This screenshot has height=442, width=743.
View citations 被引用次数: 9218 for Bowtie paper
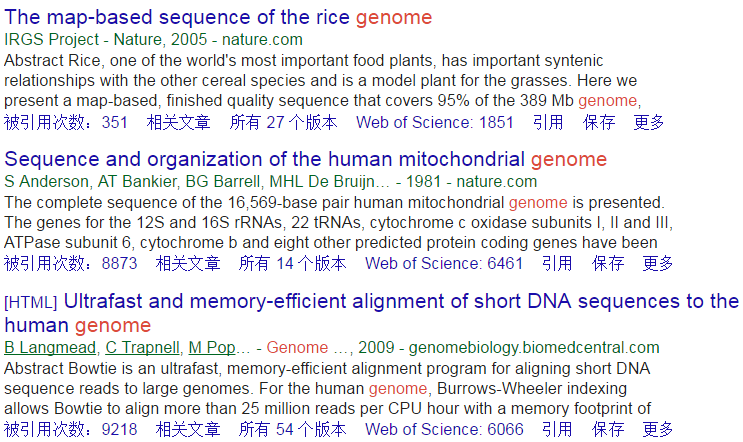click(71, 429)
